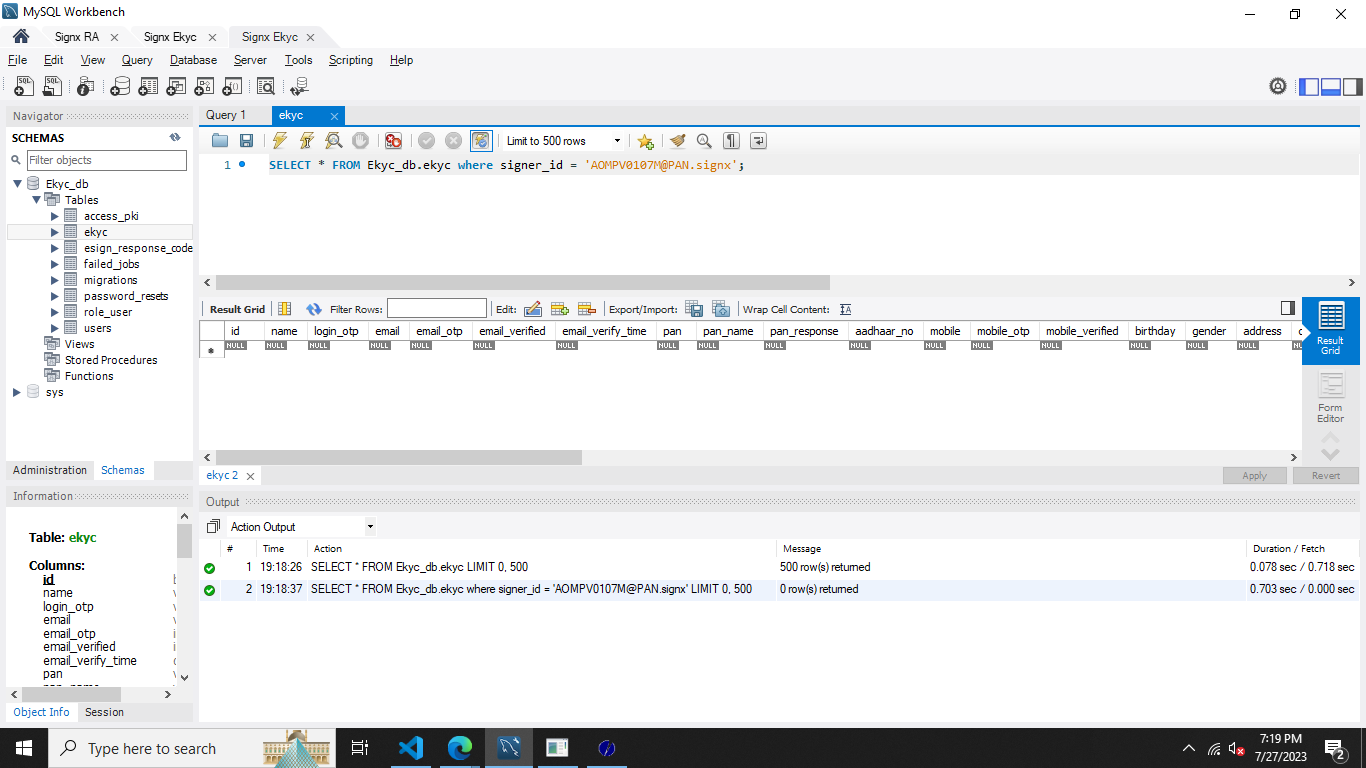Click Filter objects search field
Image resolution: width=1366 pixels, height=768 pixels.
[106, 160]
